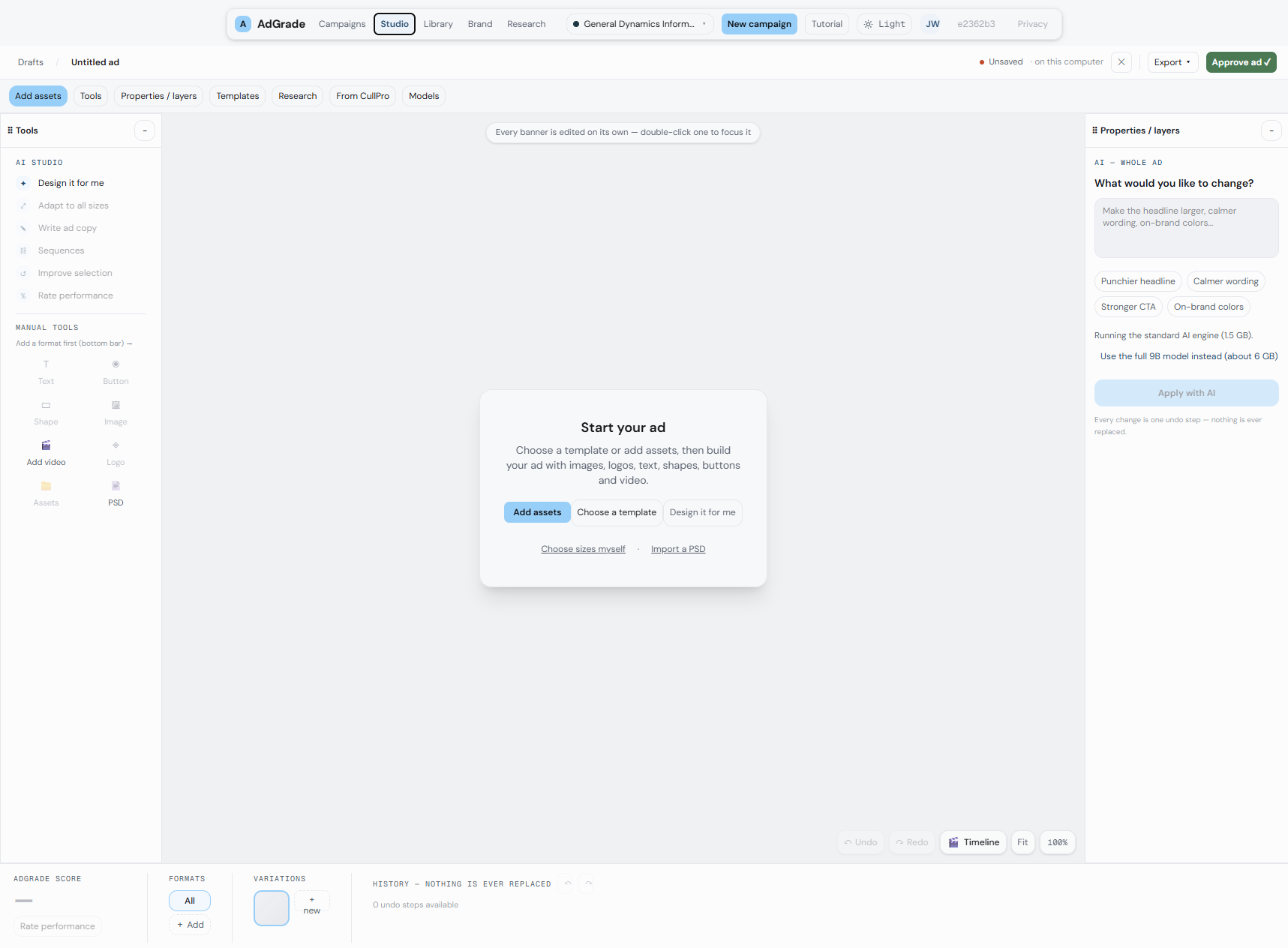Toggle the From CullPro chip
The width and height of the screenshot is (1288, 948).
(363, 96)
